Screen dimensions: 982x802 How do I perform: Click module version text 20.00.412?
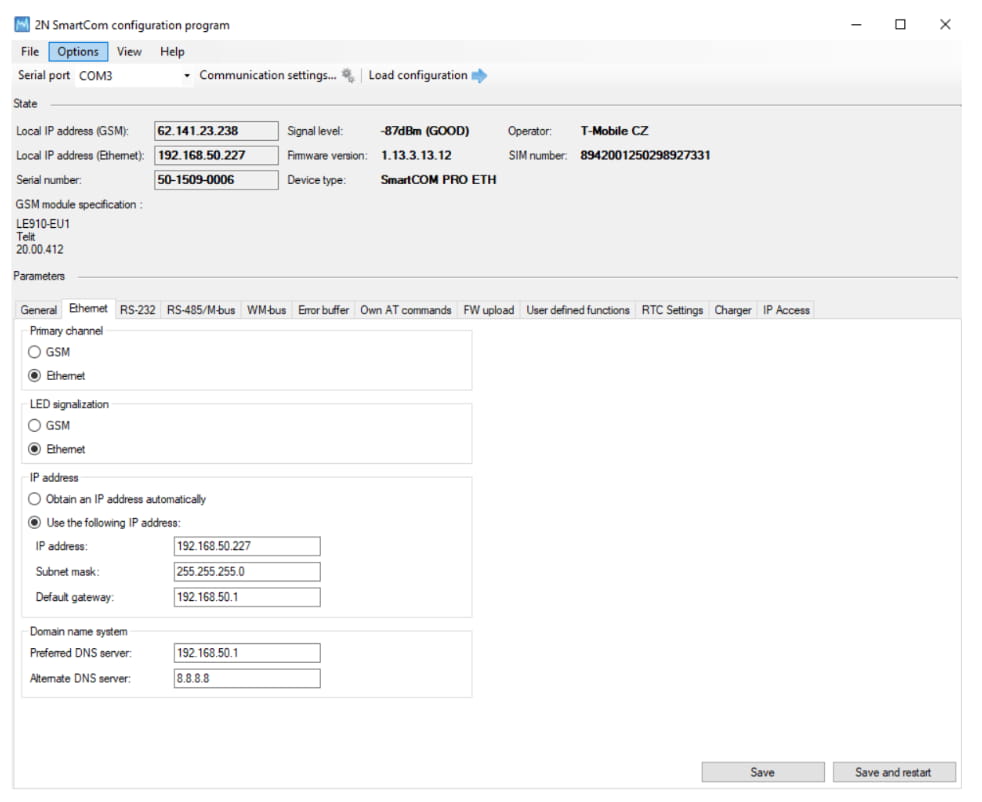[x=40, y=249]
